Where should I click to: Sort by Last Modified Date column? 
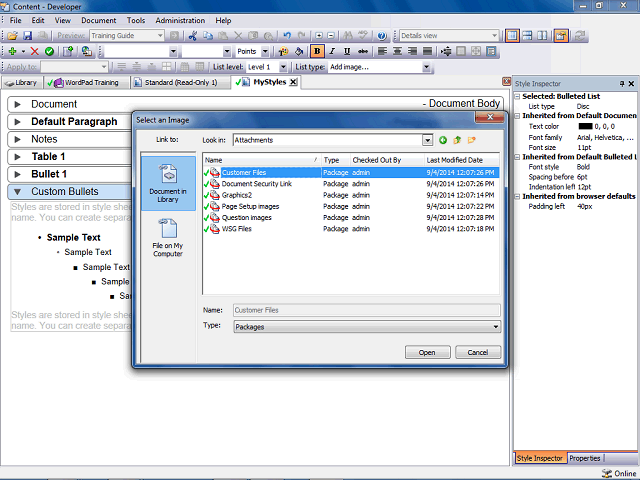pyautogui.click(x=461, y=160)
